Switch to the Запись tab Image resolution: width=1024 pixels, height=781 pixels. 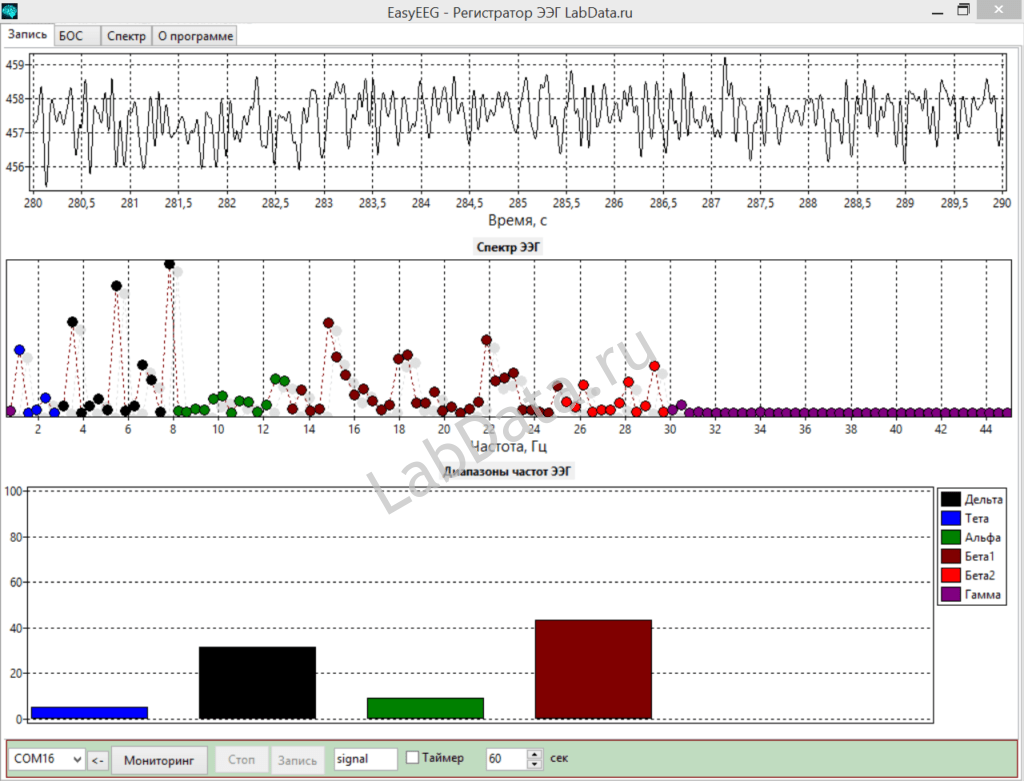pos(27,35)
